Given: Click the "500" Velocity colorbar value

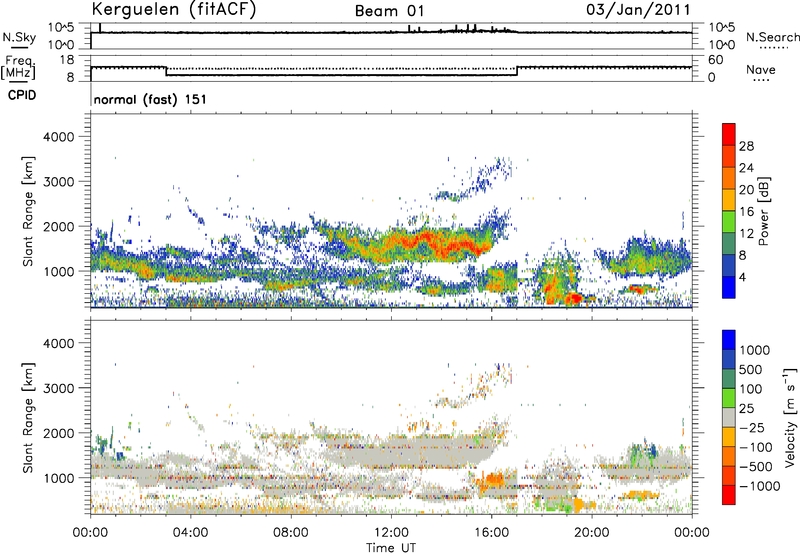Looking at the screenshot, I should click(x=751, y=370).
